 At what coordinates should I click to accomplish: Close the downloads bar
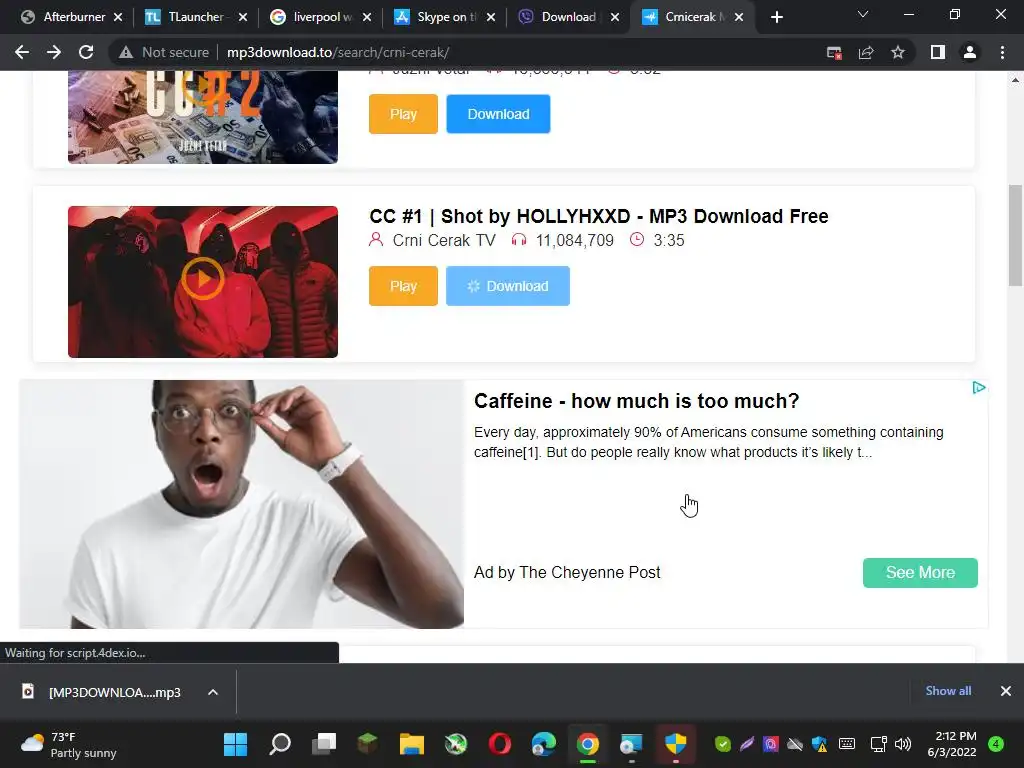tap(1006, 691)
